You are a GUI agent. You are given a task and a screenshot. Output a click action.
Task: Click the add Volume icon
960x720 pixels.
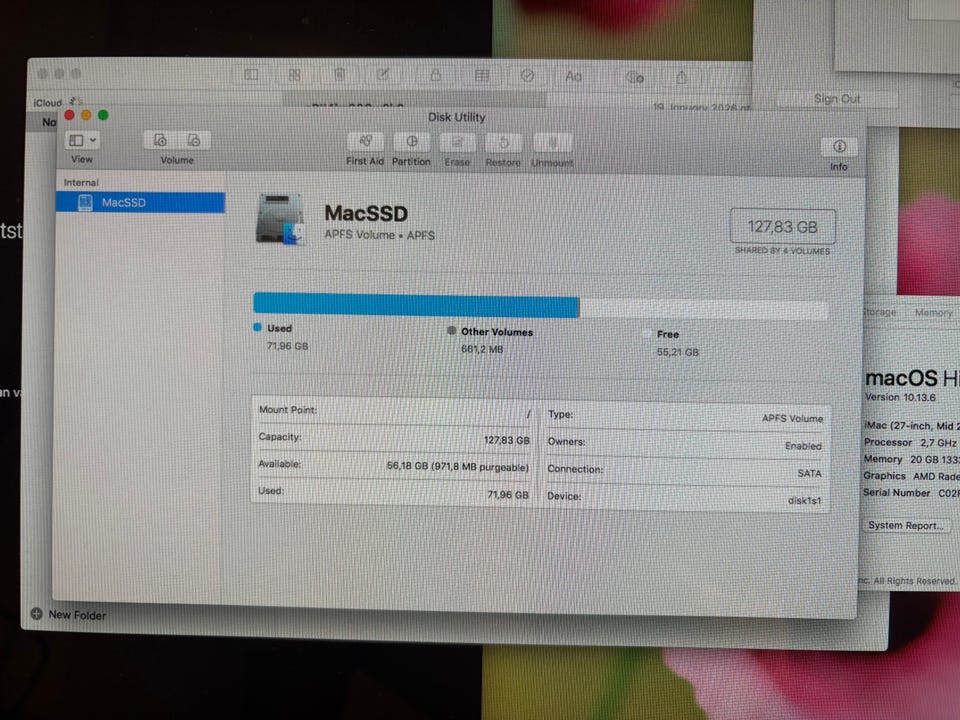tap(160, 140)
